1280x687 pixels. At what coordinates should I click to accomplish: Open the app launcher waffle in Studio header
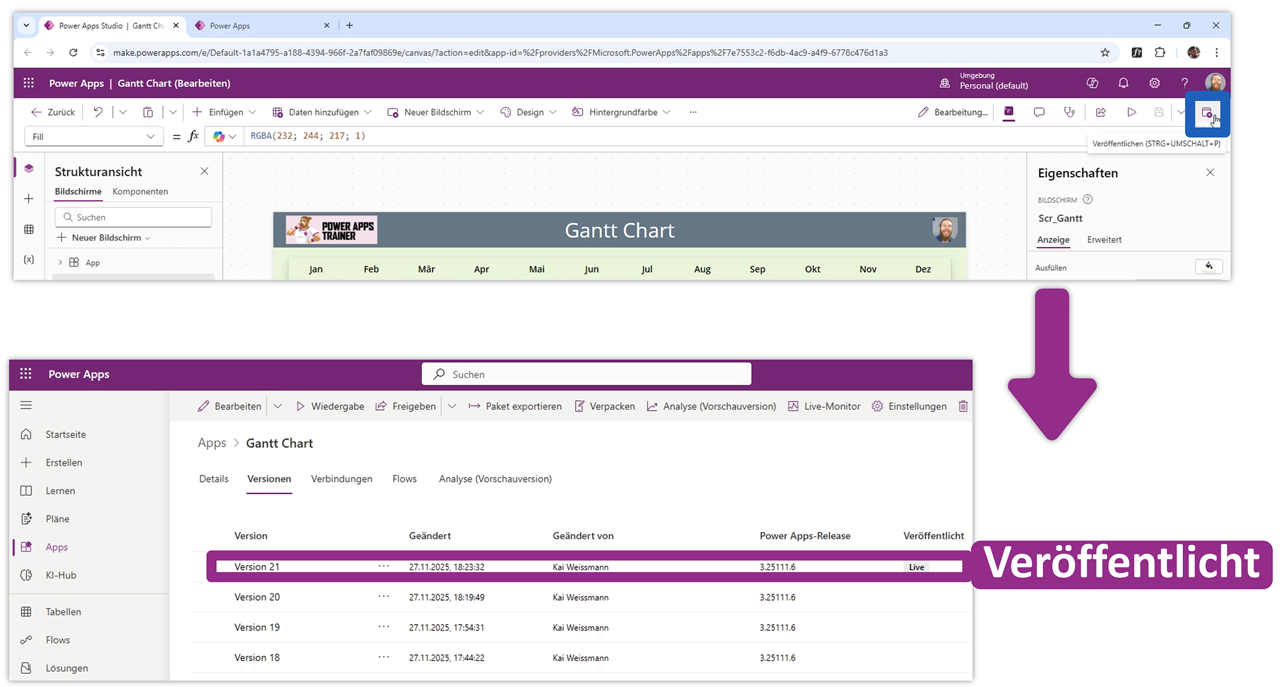(28, 84)
